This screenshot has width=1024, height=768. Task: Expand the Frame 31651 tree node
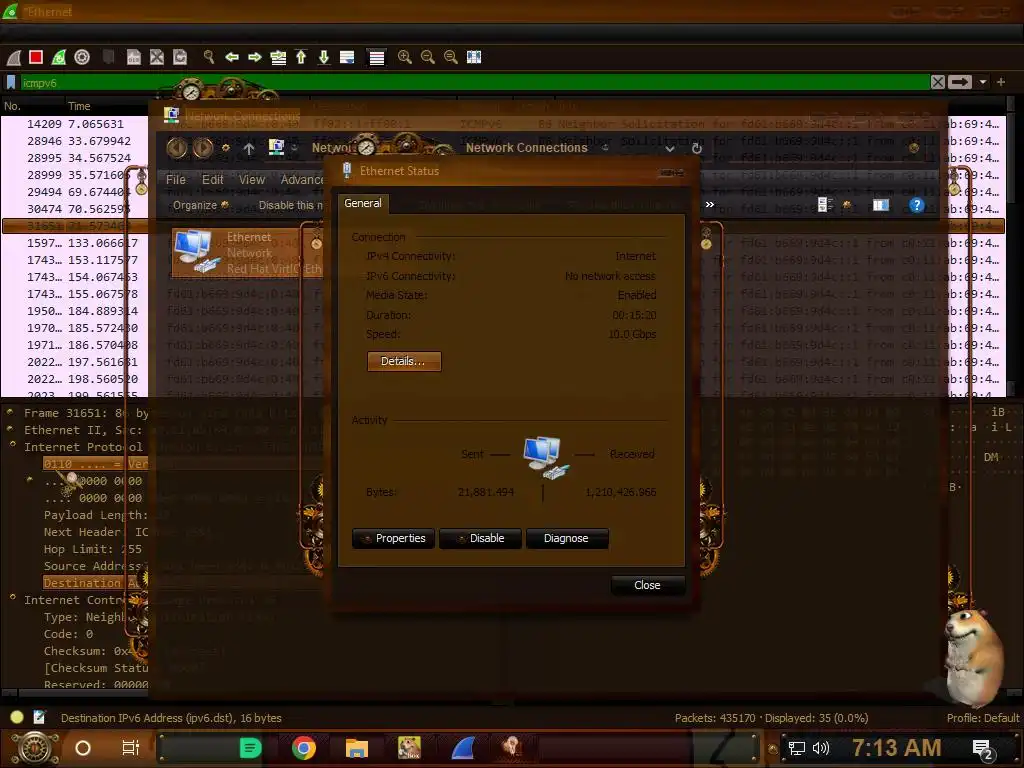(x=10, y=412)
